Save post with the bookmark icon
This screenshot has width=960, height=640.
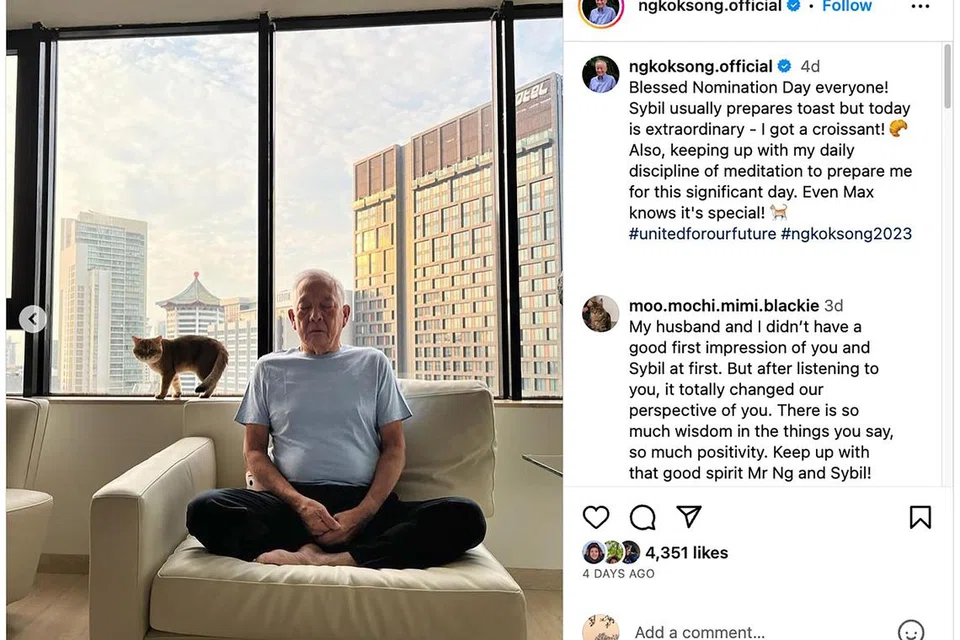(x=920, y=518)
